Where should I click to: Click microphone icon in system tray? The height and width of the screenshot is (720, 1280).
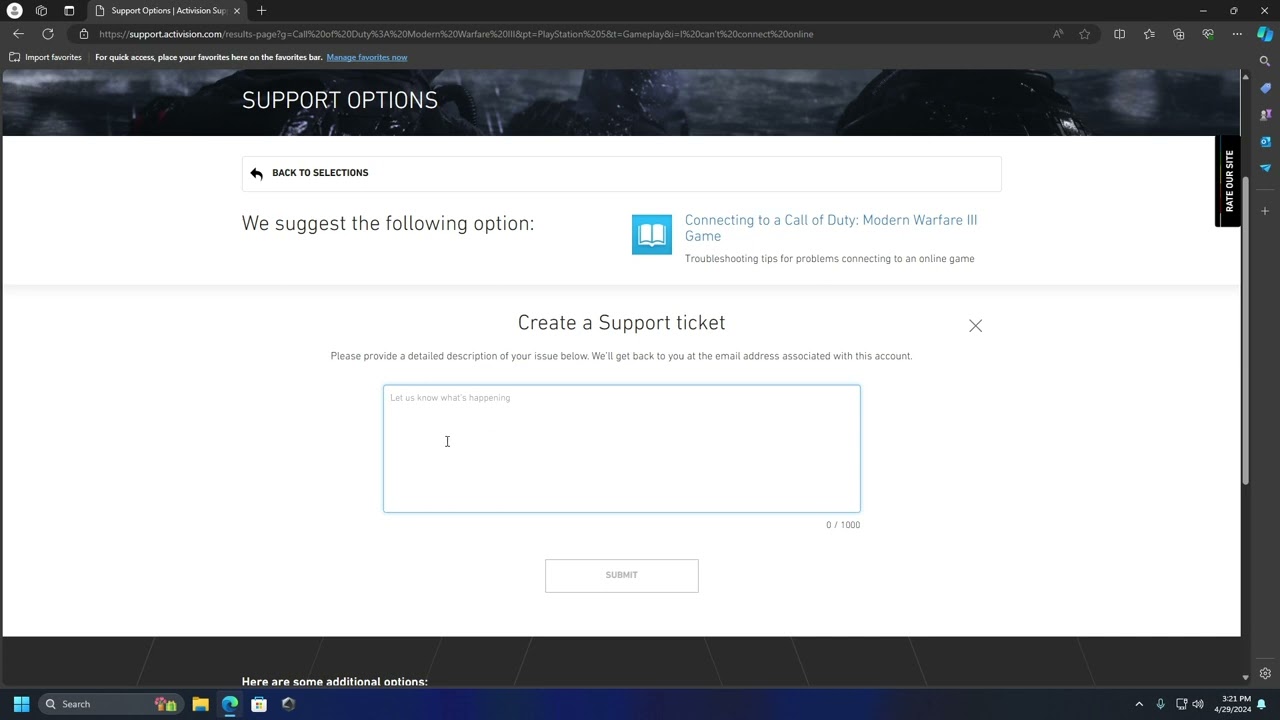click(x=1160, y=704)
